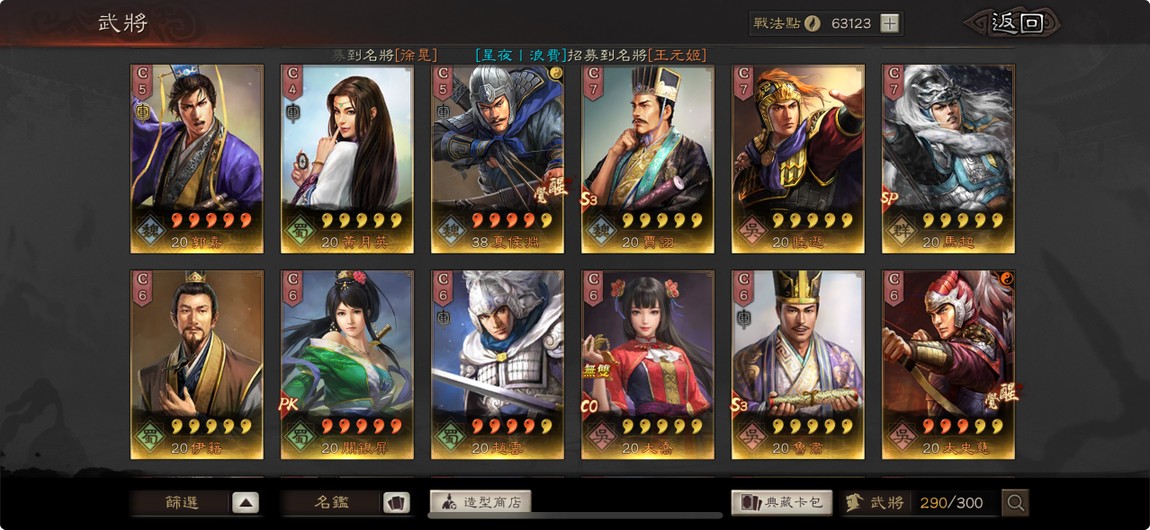Select the 黃月英 hero card
Image resolution: width=1150 pixels, height=530 pixels.
[347, 159]
